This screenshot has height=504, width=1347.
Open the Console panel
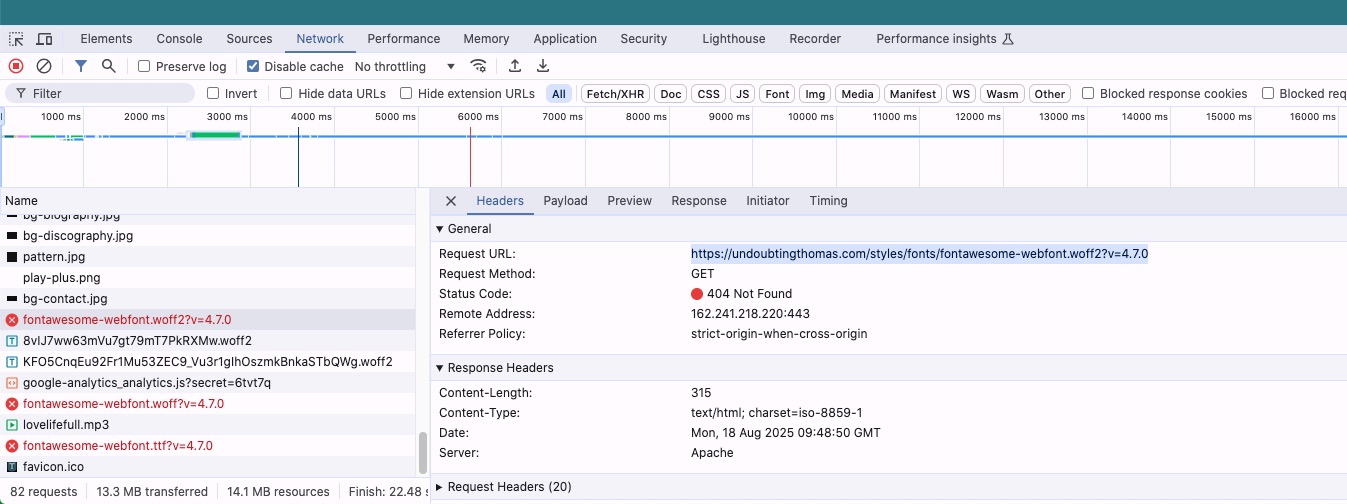(x=179, y=39)
